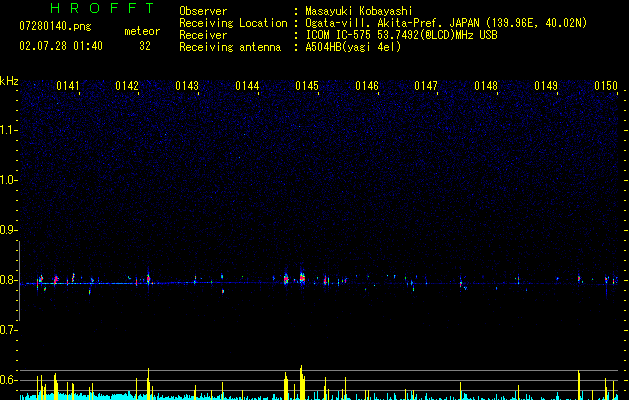The width and height of the screenshot is (629, 400).
Task: Click the 0147 time marker
Action: (426, 86)
